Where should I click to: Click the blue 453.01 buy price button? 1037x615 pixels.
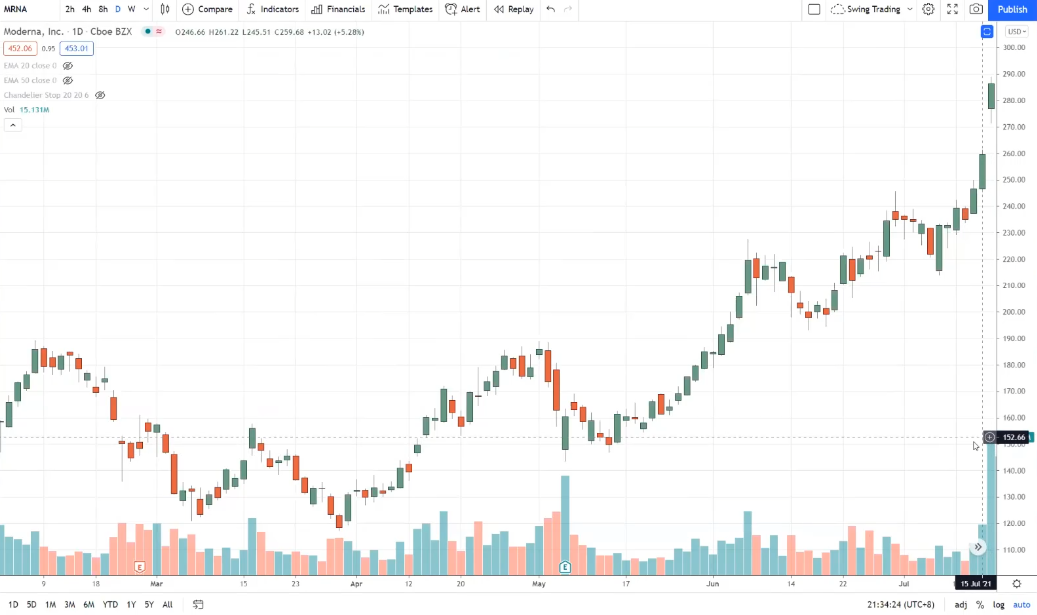(x=76, y=48)
